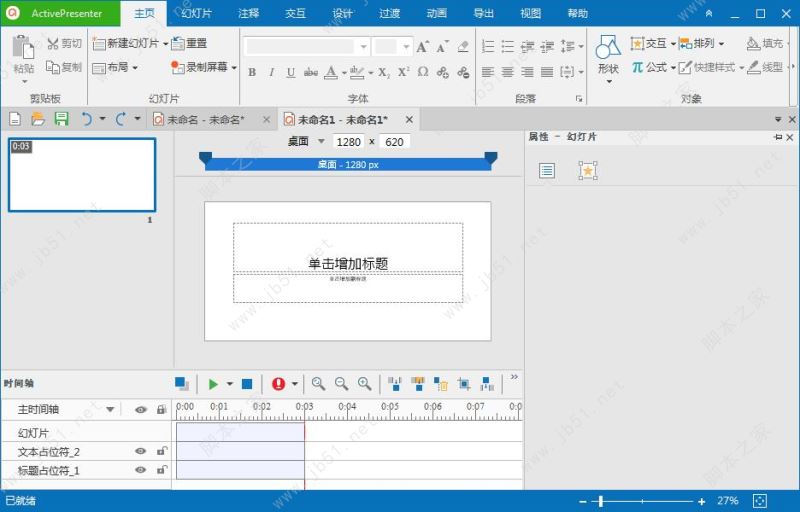Open the font size combo box
Viewport: 800px width, 512px height.
coord(392,47)
